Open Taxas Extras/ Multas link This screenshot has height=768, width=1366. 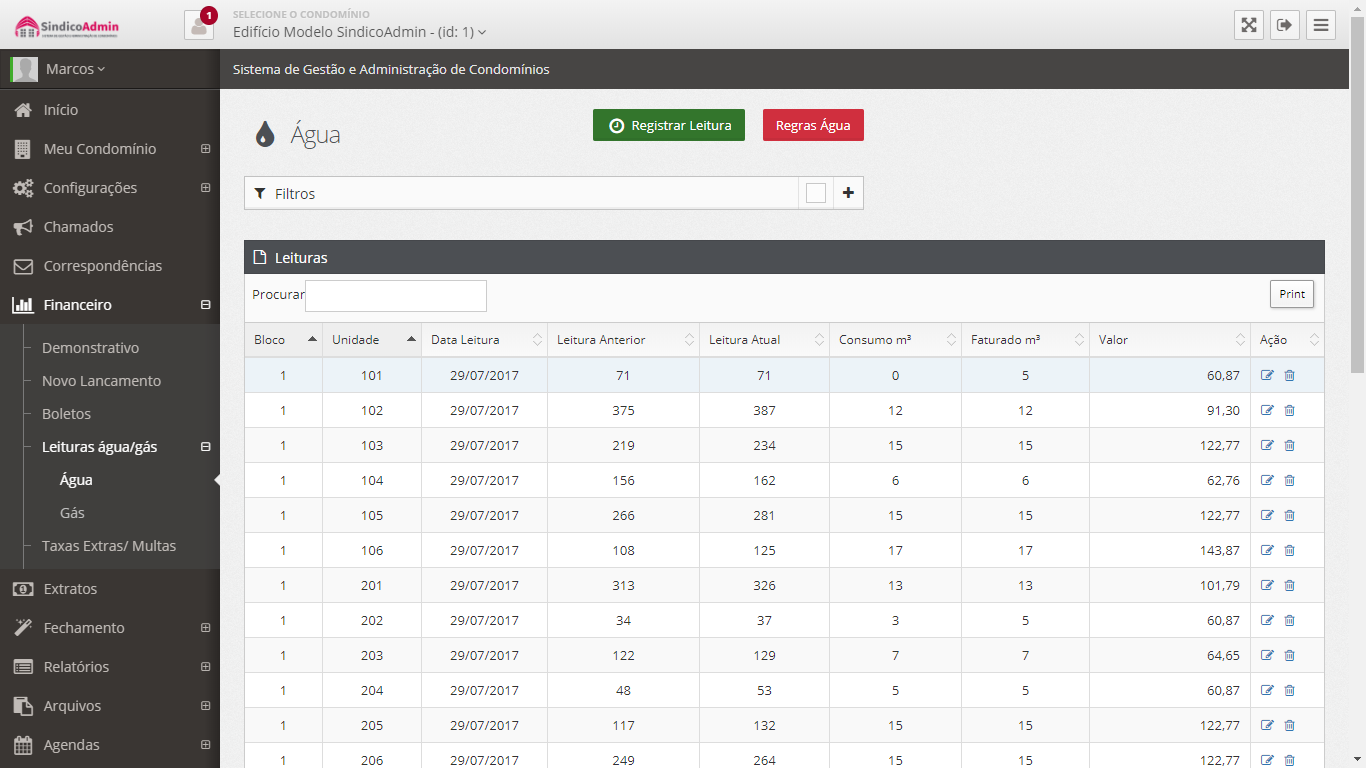click(x=109, y=546)
